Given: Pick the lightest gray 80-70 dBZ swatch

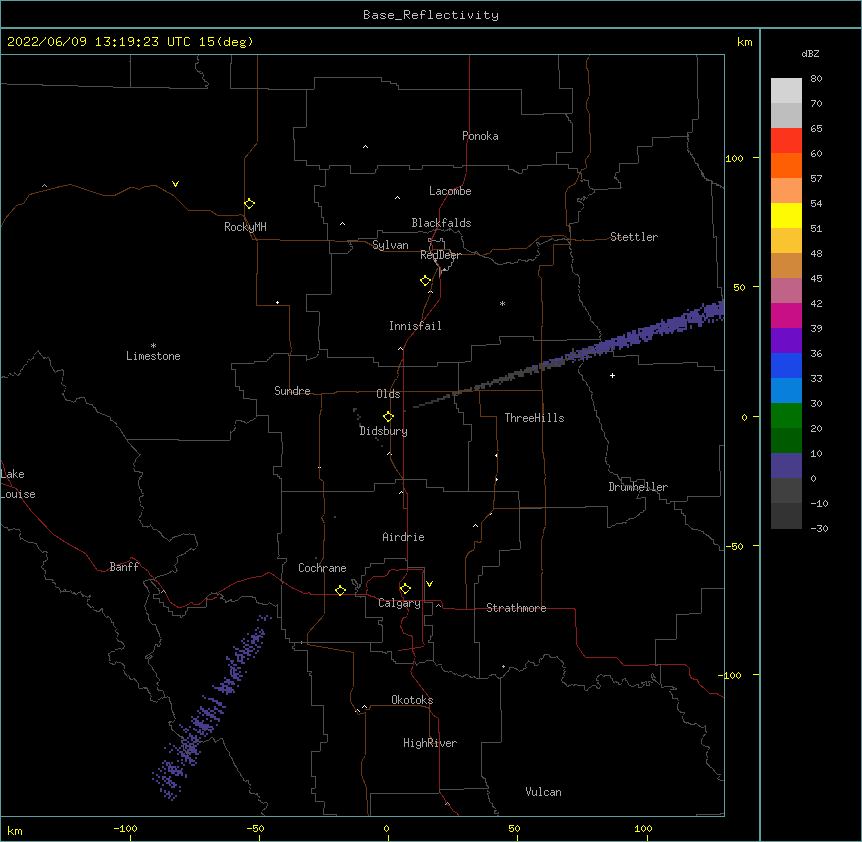Looking at the screenshot, I should 786,91.
